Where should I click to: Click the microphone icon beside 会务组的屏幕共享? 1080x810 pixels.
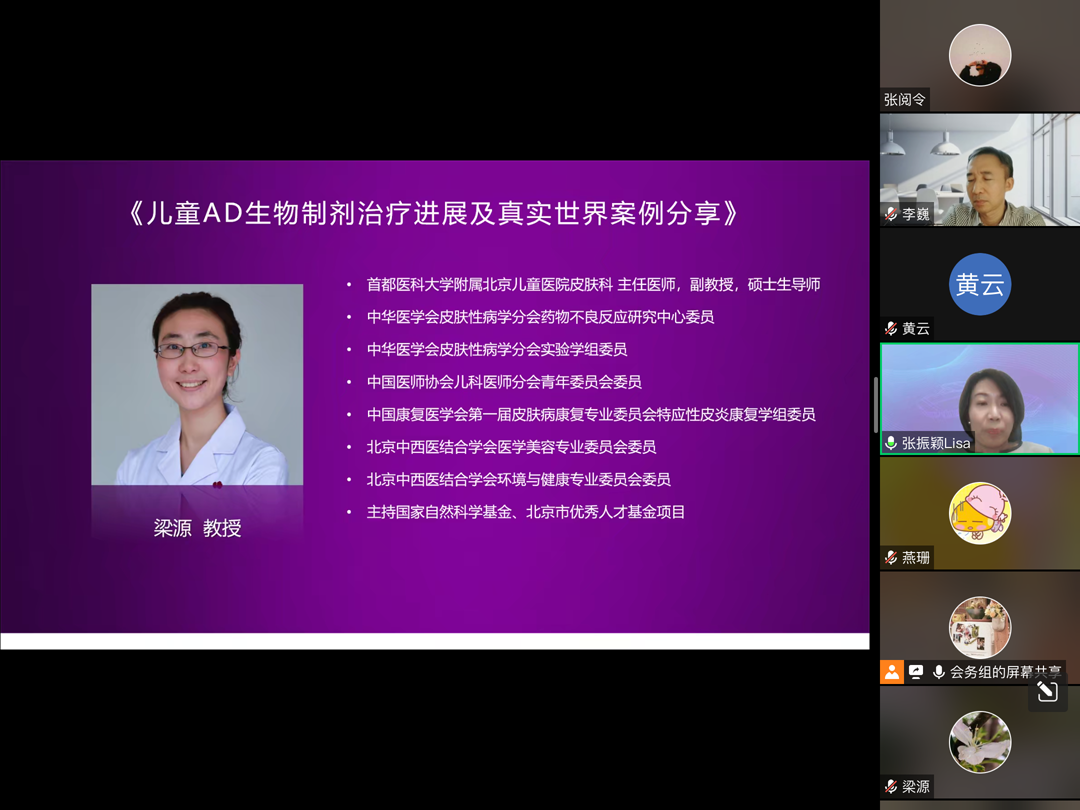pos(938,672)
